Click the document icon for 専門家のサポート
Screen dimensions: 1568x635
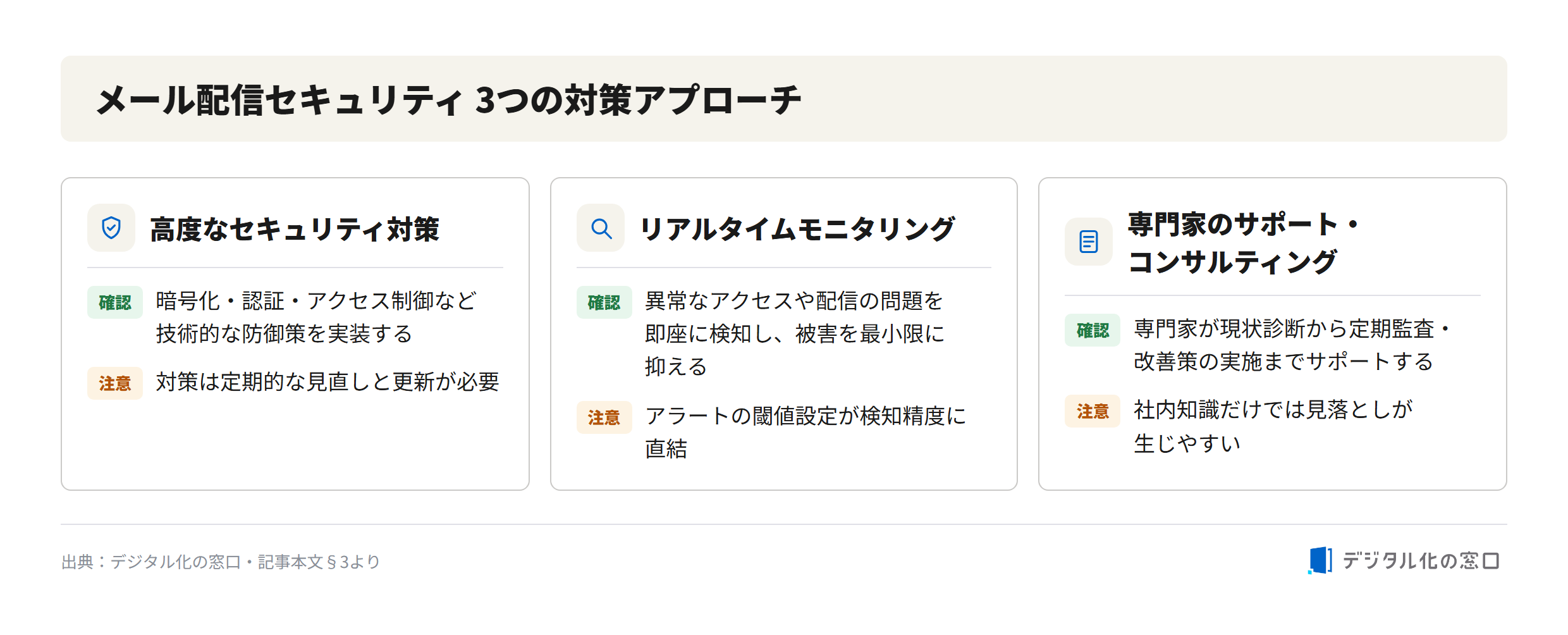[x=1089, y=242]
